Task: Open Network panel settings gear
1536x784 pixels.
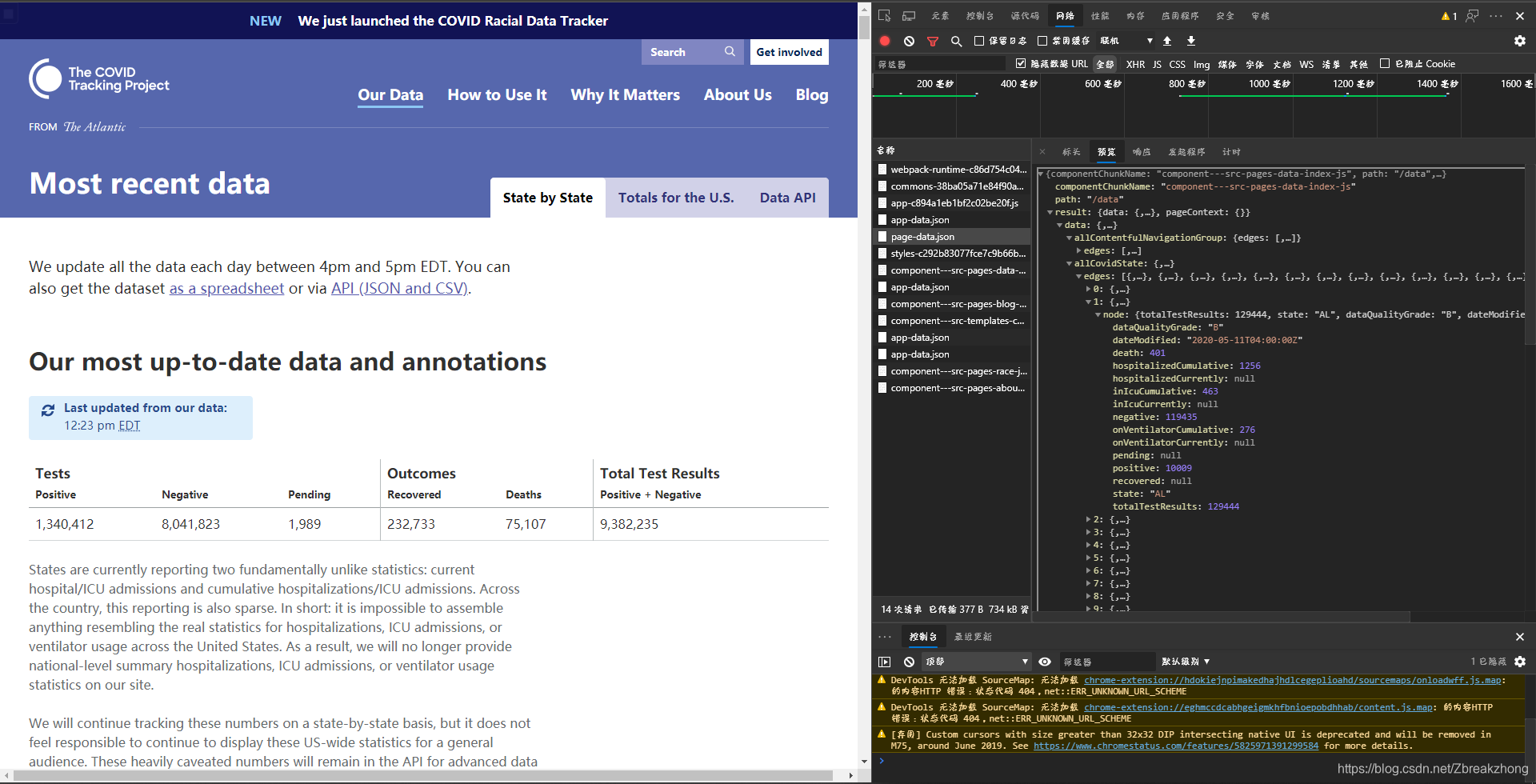Action: click(1520, 41)
